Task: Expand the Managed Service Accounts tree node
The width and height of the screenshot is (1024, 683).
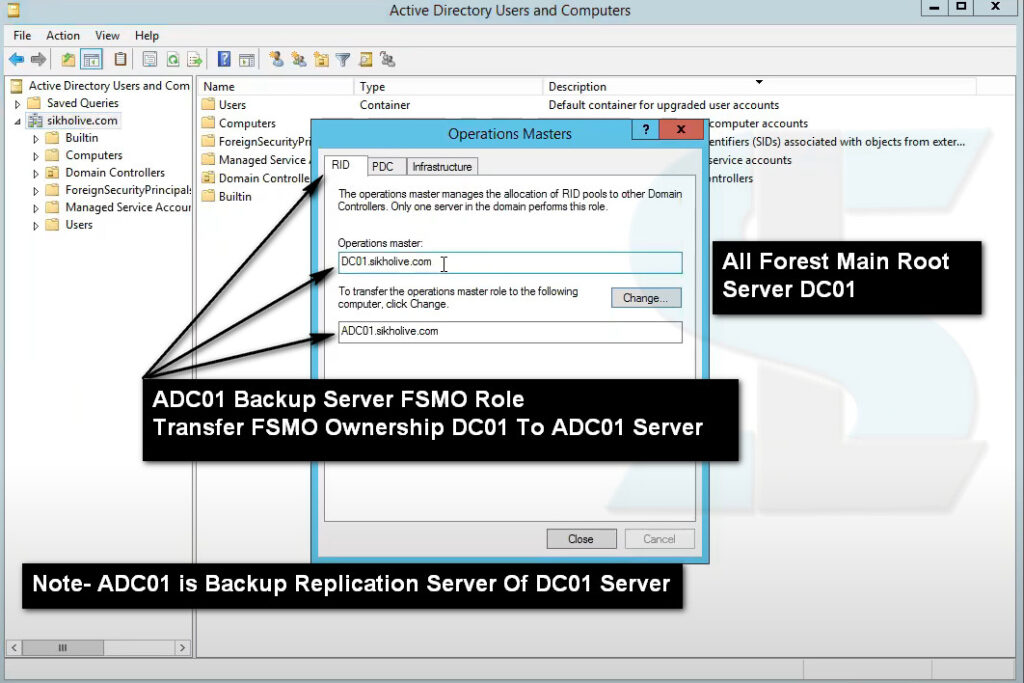Action: coord(36,208)
